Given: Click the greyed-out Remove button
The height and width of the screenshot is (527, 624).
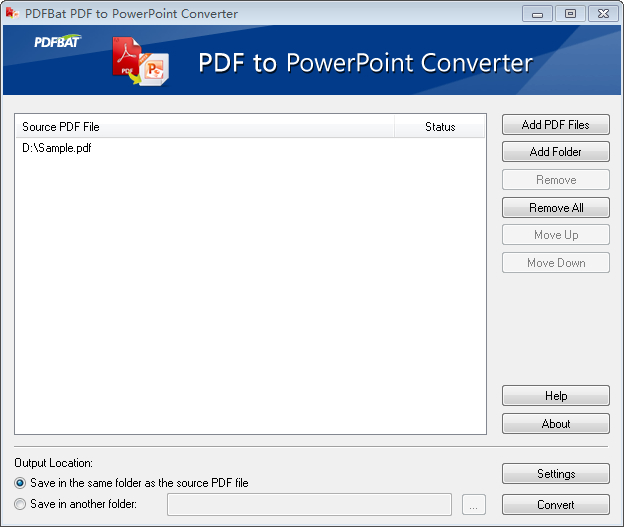Looking at the screenshot, I should [556, 180].
